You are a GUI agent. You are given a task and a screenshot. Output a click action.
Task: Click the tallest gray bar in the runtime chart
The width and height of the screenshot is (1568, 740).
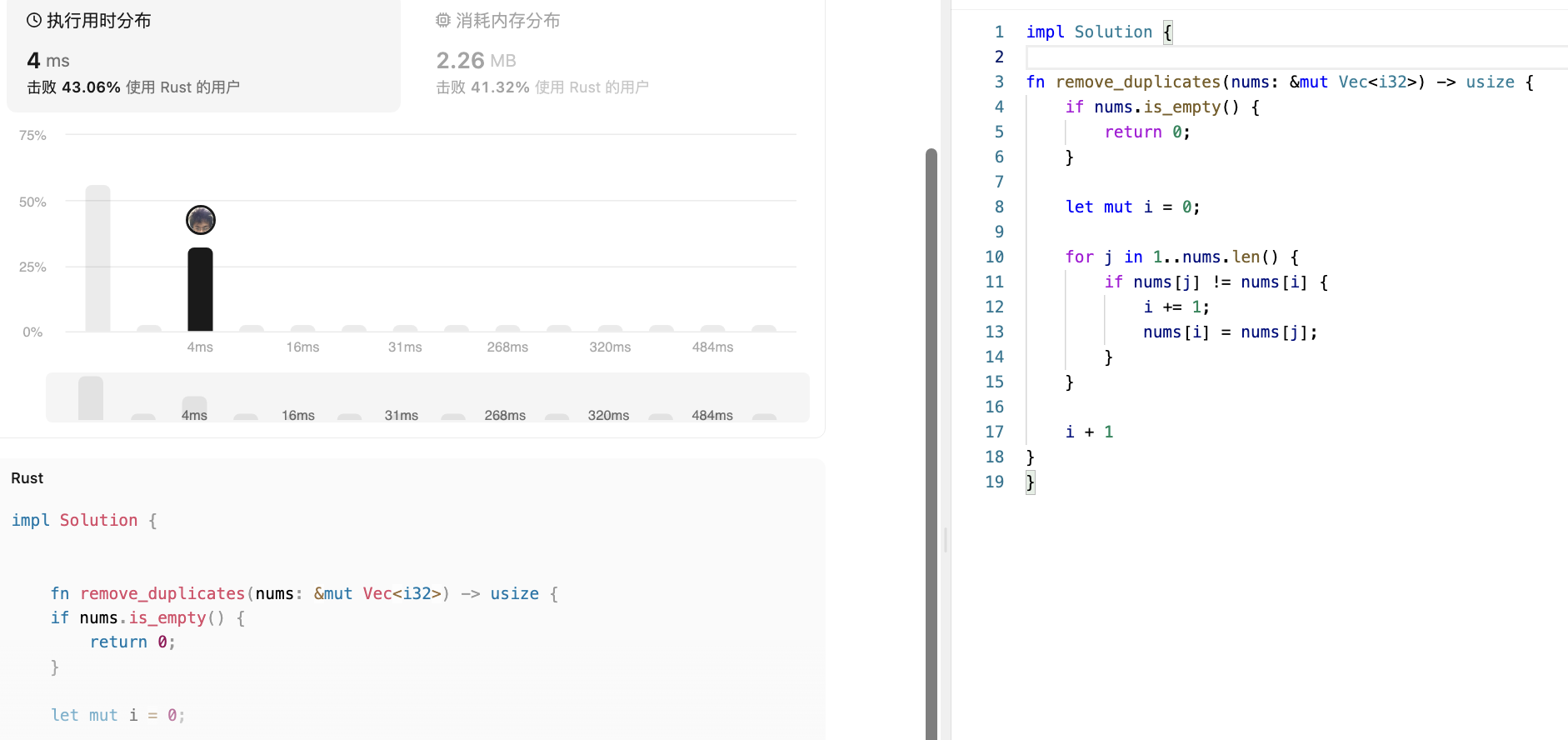click(98, 258)
